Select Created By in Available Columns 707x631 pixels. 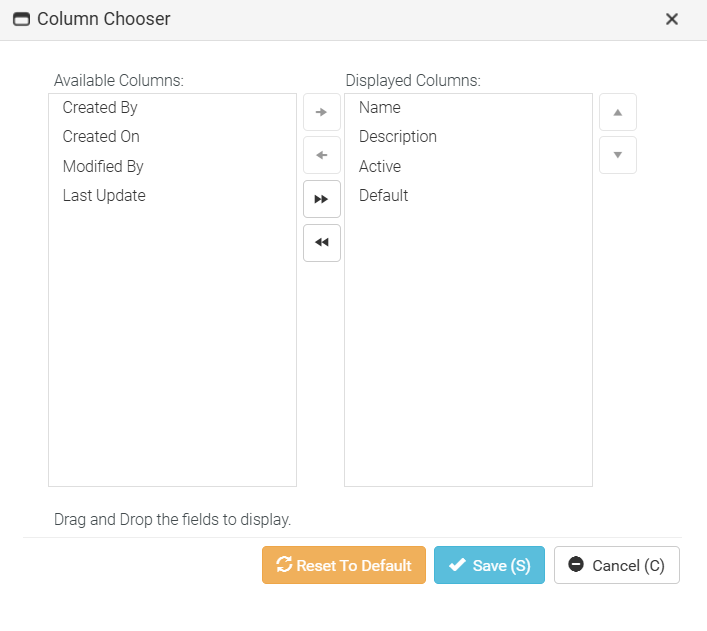tap(100, 107)
